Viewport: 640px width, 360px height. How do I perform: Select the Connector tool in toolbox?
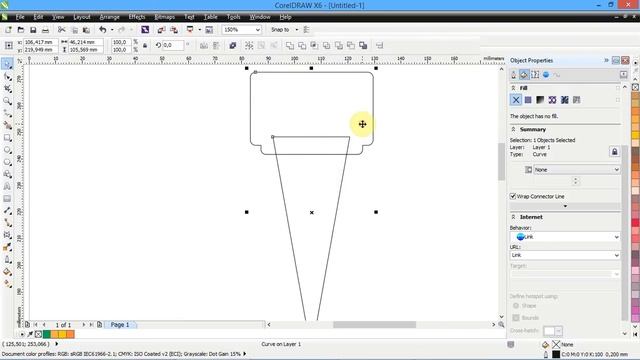(x=7, y=223)
